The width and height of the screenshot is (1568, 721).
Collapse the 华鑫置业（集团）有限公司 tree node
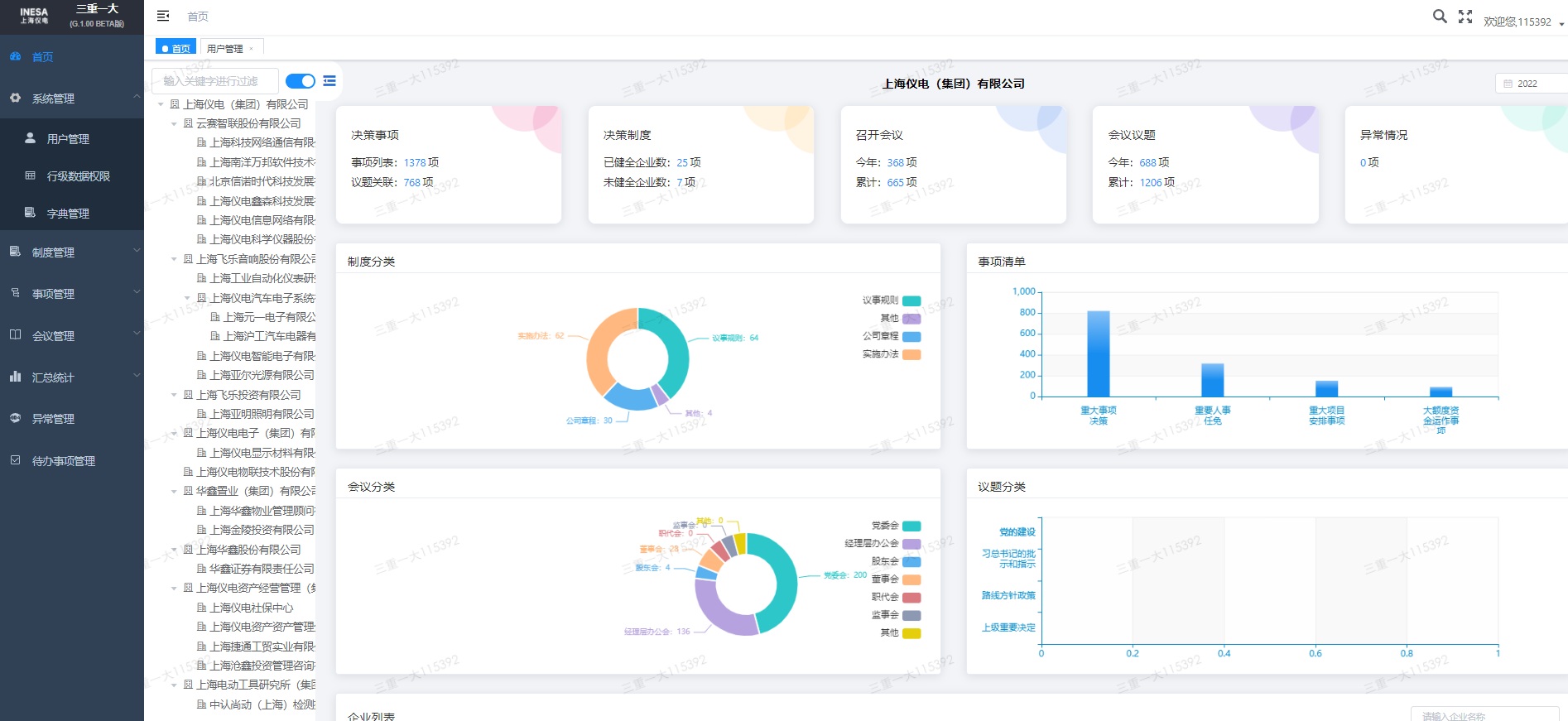coord(174,491)
